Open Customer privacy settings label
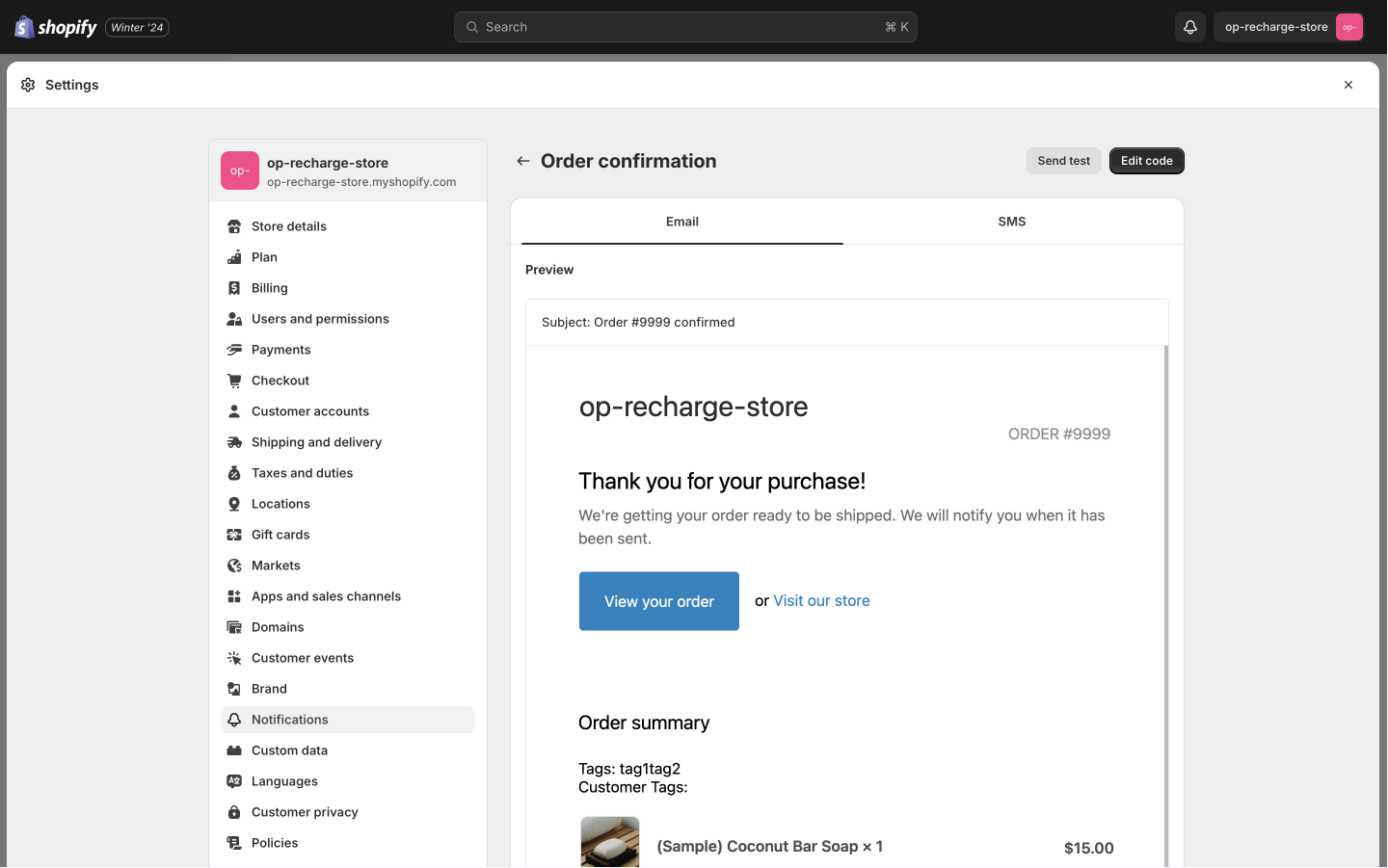1388x868 pixels. pos(305,812)
